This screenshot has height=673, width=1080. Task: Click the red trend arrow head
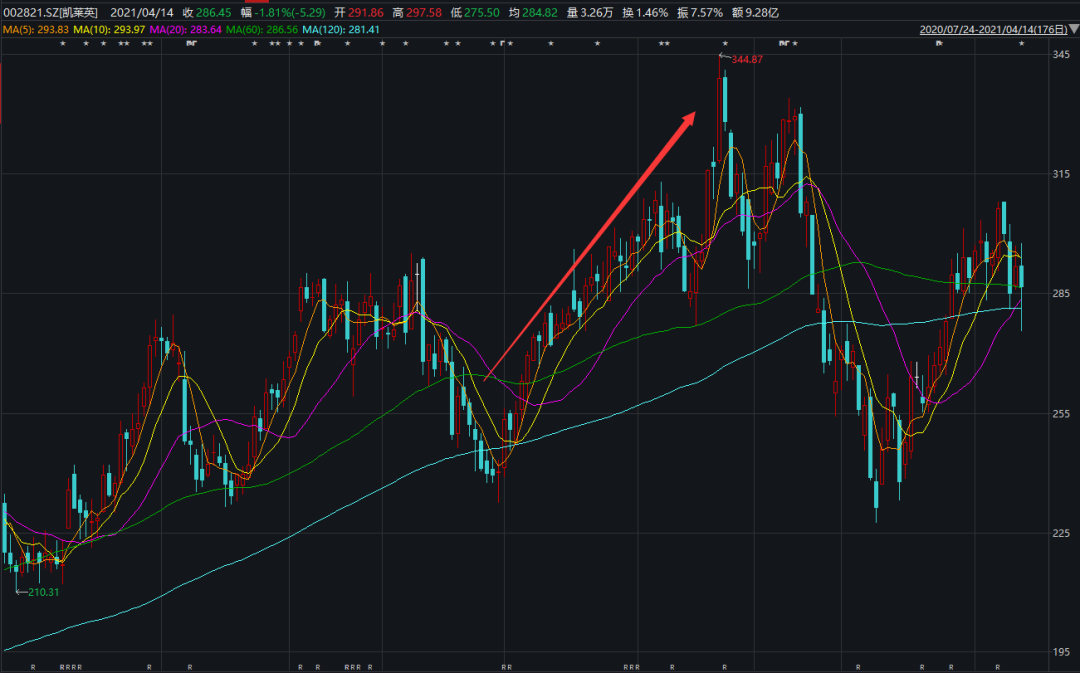pyautogui.click(x=689, y=118)
